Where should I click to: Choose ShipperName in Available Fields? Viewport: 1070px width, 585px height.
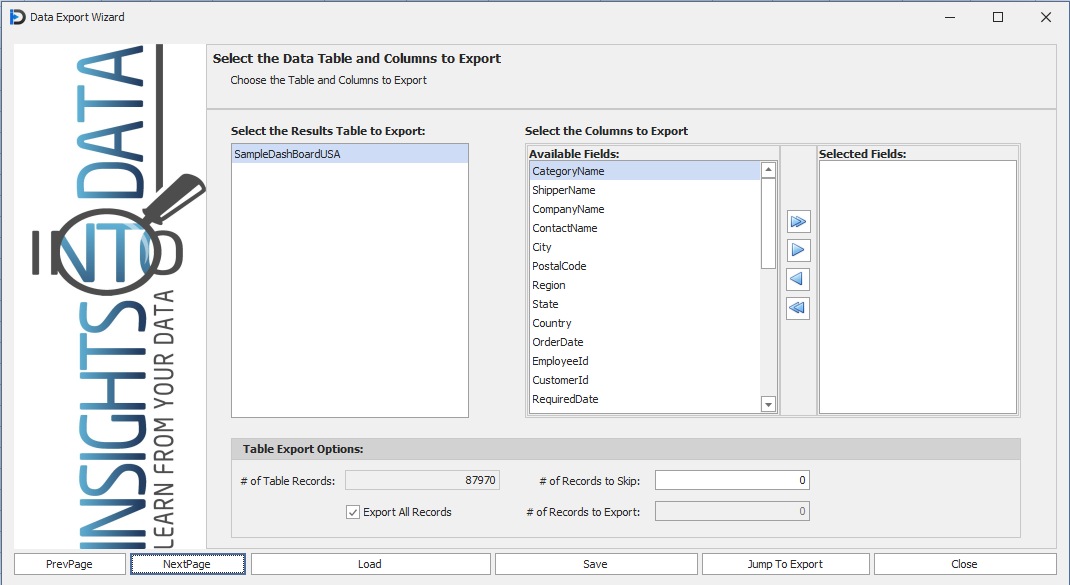tap(564, 190)
